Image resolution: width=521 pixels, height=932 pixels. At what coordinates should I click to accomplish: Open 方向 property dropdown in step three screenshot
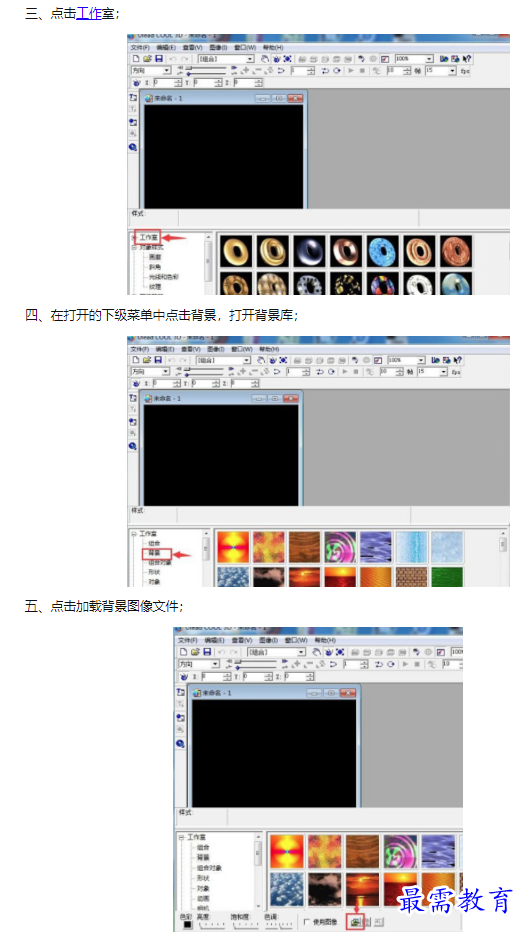click(x=151, y=71)
